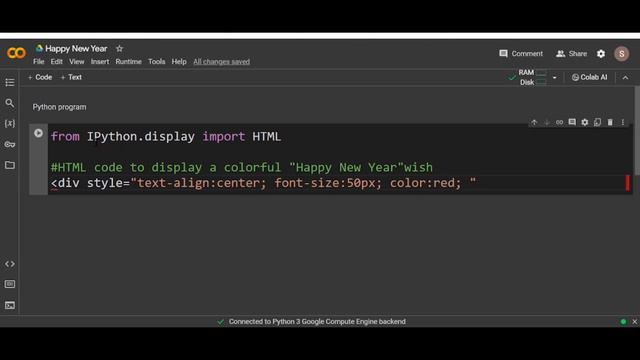Click the Share button
Viewport: 640px width, 360px height.
pos(571,53)
